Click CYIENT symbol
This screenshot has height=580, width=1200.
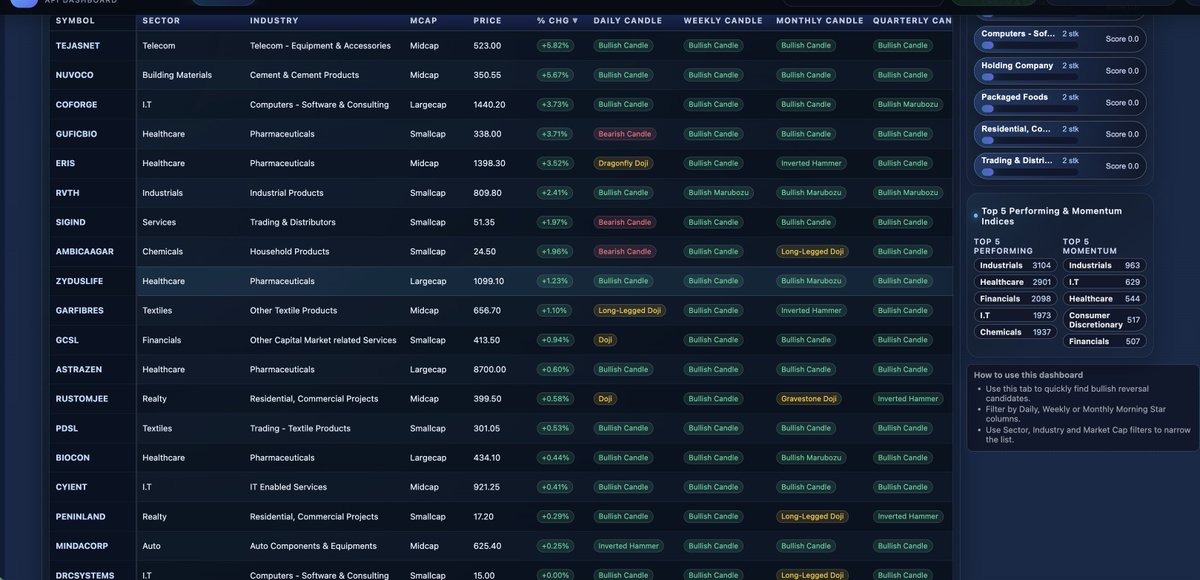click(x=72, y=487)
